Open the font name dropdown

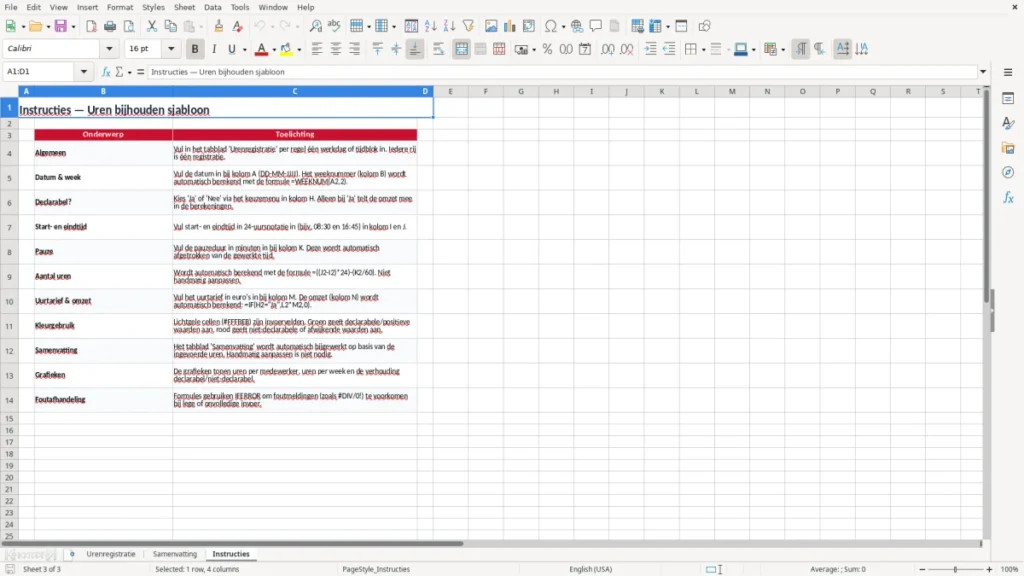click(109, 48)
